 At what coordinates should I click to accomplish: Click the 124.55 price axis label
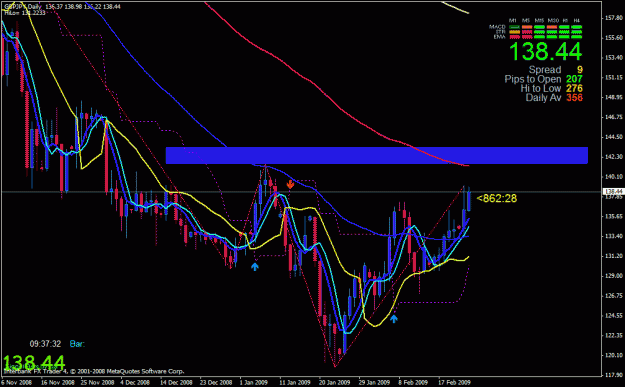tap(614, 315)
